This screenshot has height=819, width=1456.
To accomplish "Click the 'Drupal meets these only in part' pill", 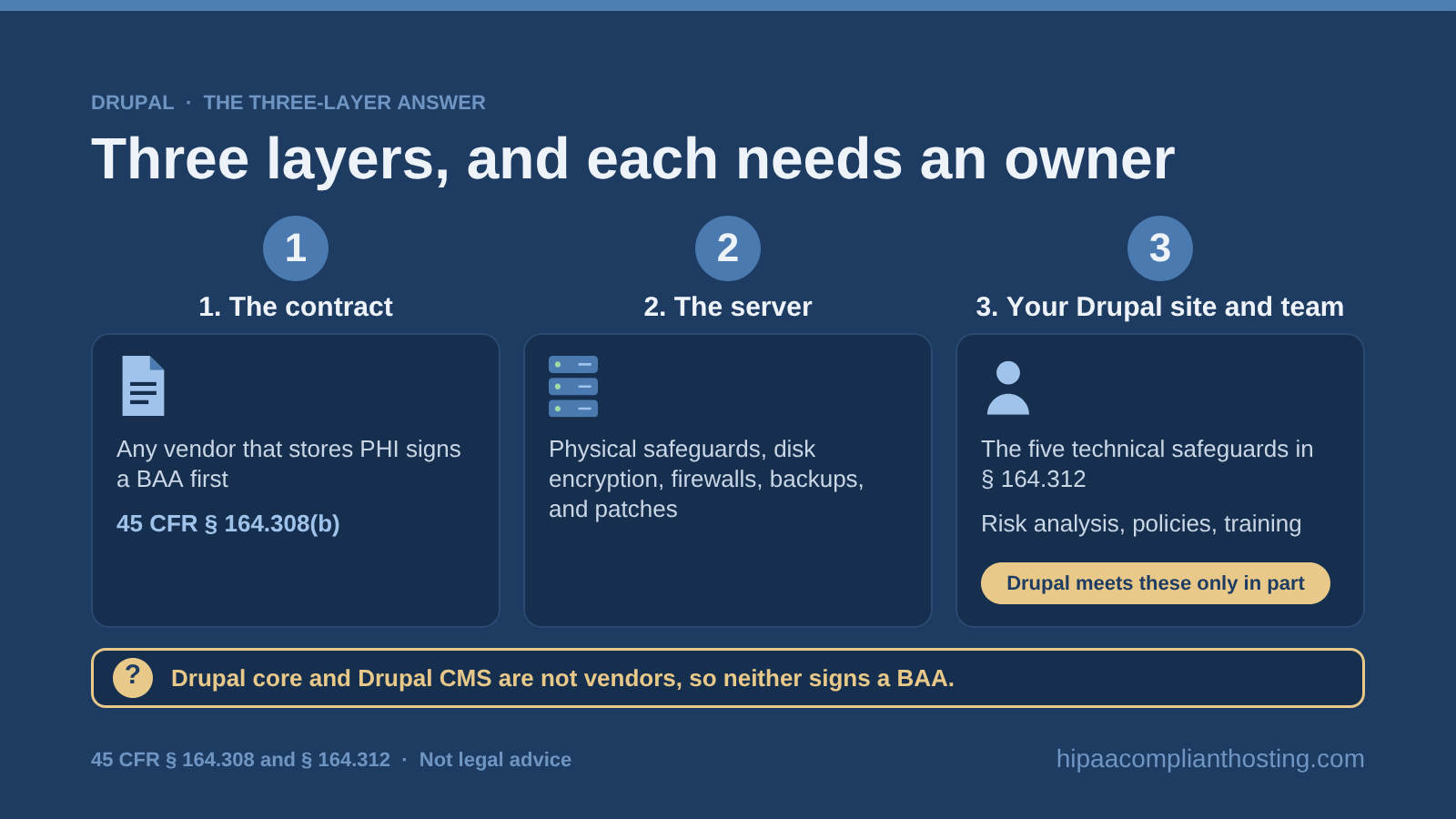I will click(x=1156, y=583).
